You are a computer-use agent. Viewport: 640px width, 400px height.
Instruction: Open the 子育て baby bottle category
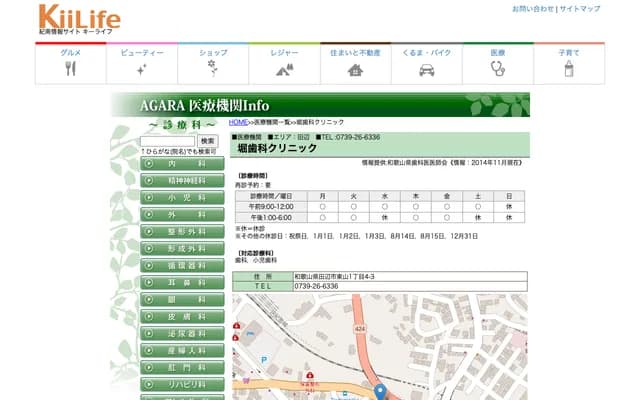click(x=569, y=63)
